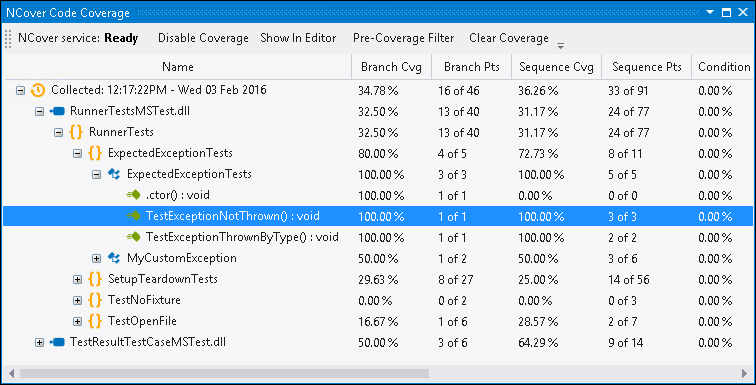Click the Show In Editor button
The height and width of the screenshot is (385, 756).
(298, 38)
